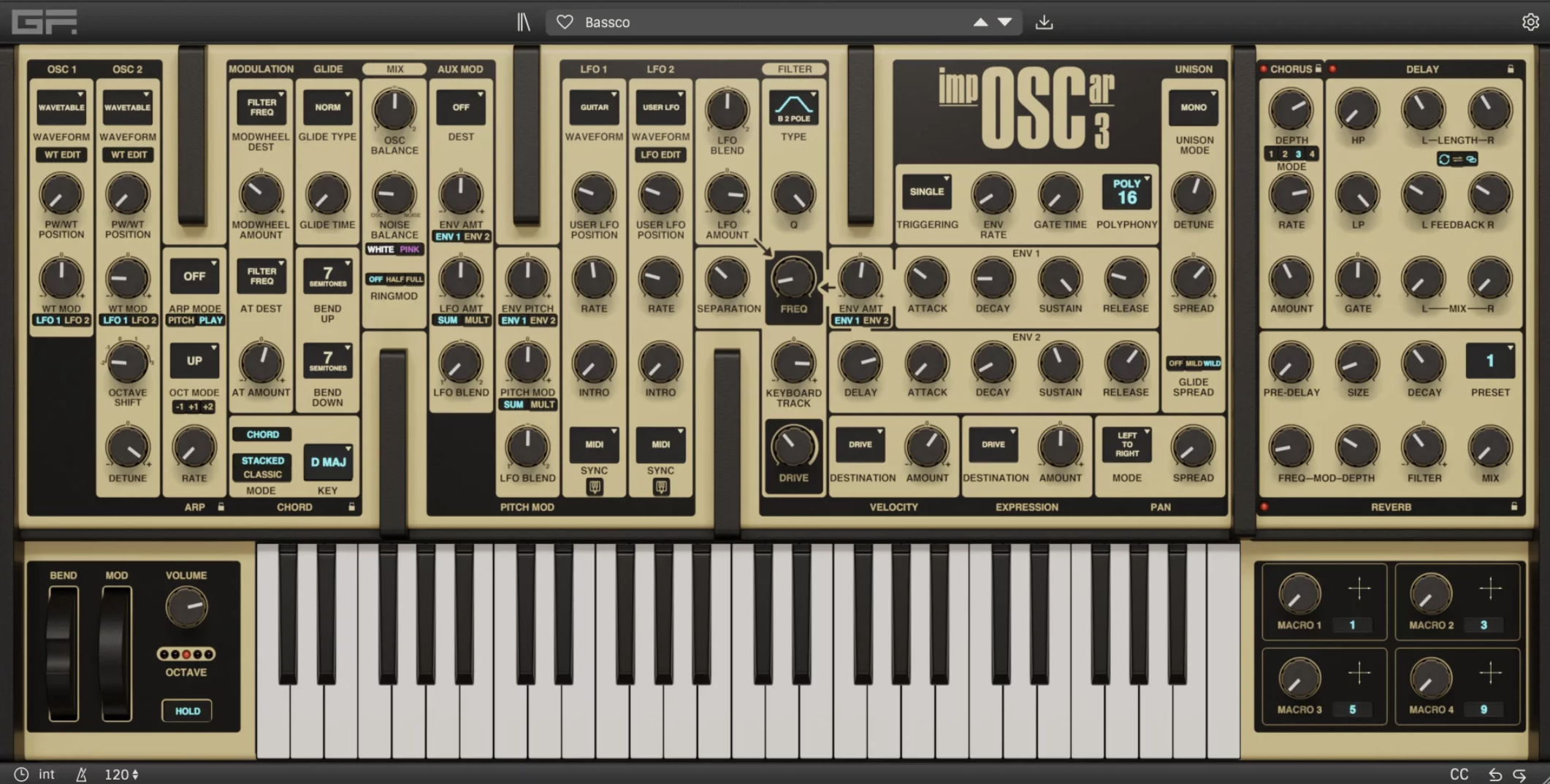Select STACKED chord mode
The width and height of the screenshot is (1550, 784).
tap(261, 460)
